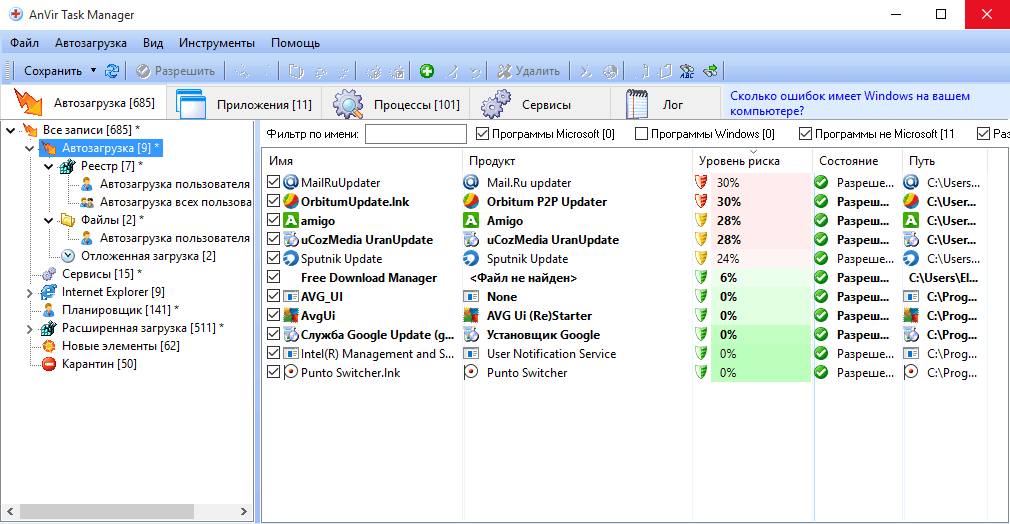Click the path icon in amigo row
Image resolution: width=1010 pixels, height=524 pixels.
[x=911, y=220]
